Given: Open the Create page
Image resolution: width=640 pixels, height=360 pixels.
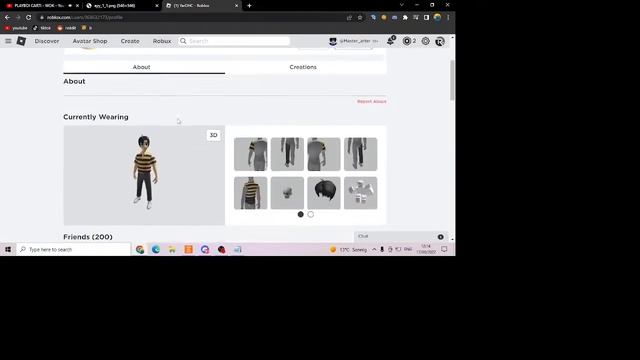Looking at the screenshot, I should point(130,41).
